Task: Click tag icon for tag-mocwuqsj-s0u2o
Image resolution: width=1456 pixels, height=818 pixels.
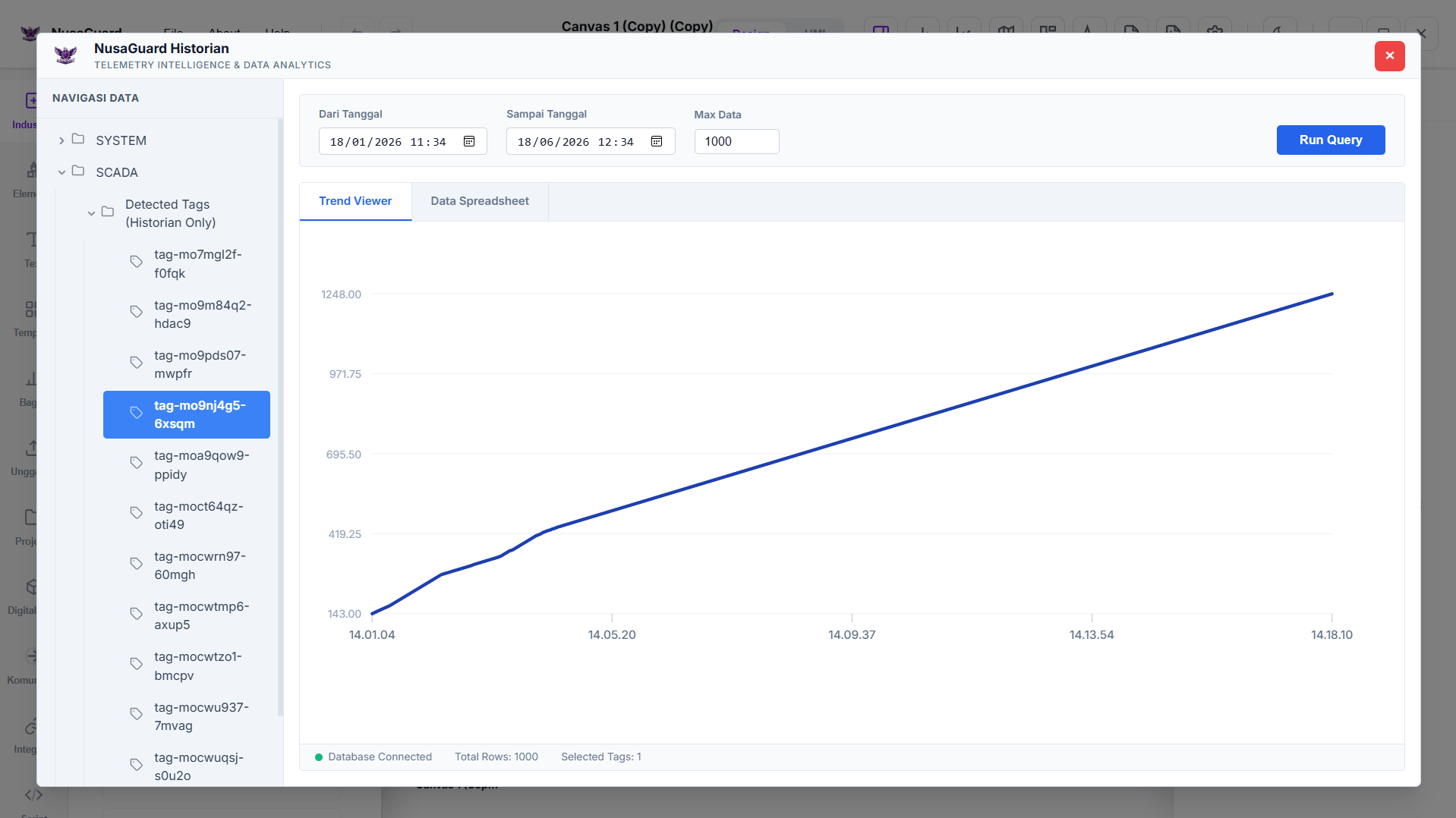Action: click(x=137, y=765)
